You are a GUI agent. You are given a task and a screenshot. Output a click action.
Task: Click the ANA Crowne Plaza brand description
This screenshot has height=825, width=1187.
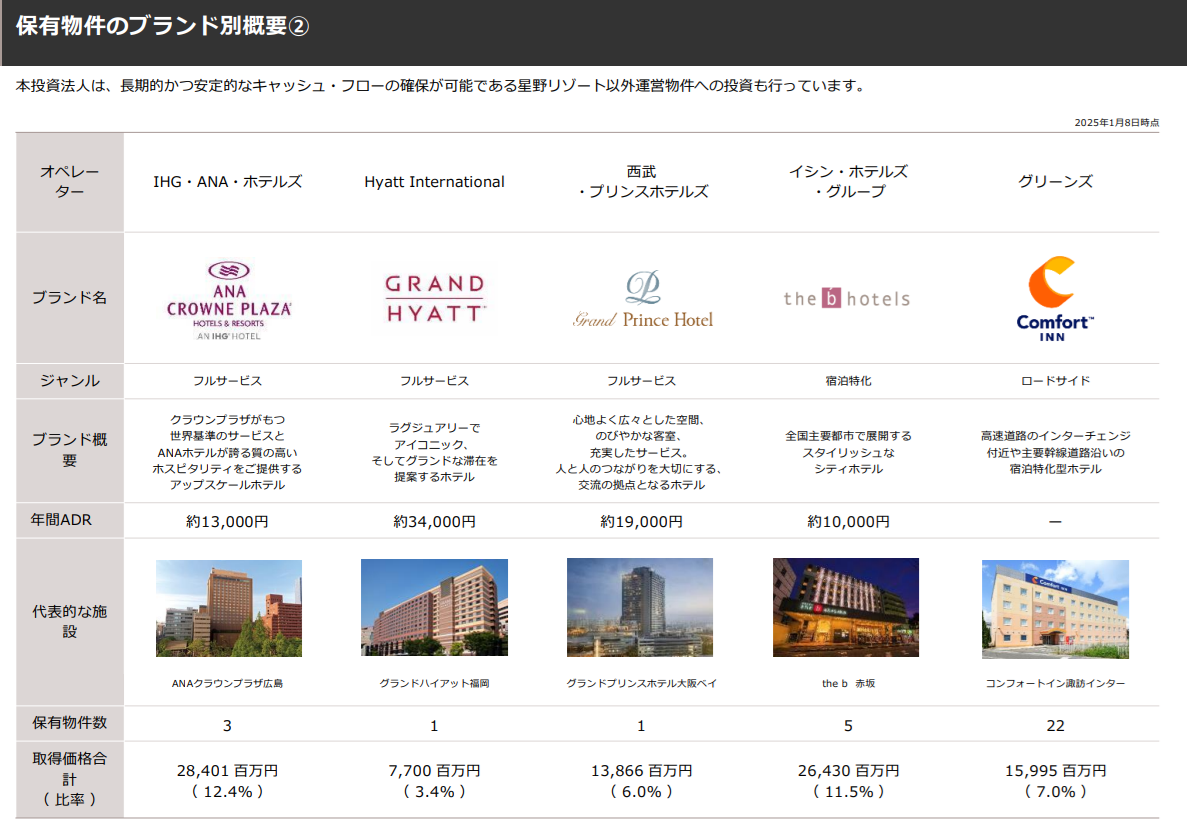227,452
